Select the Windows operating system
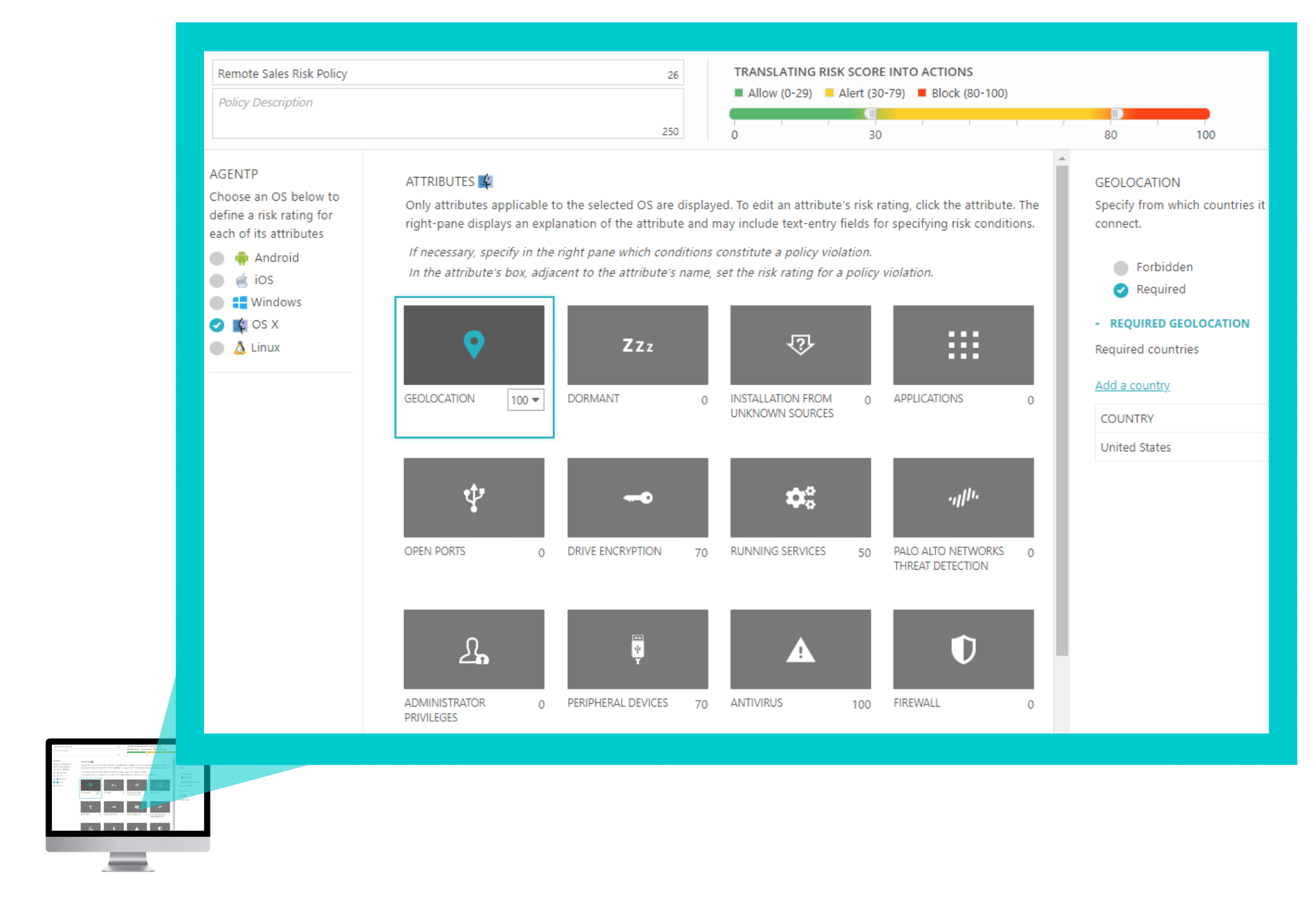This screenshot has width=1316, height=921. point(217,303)
